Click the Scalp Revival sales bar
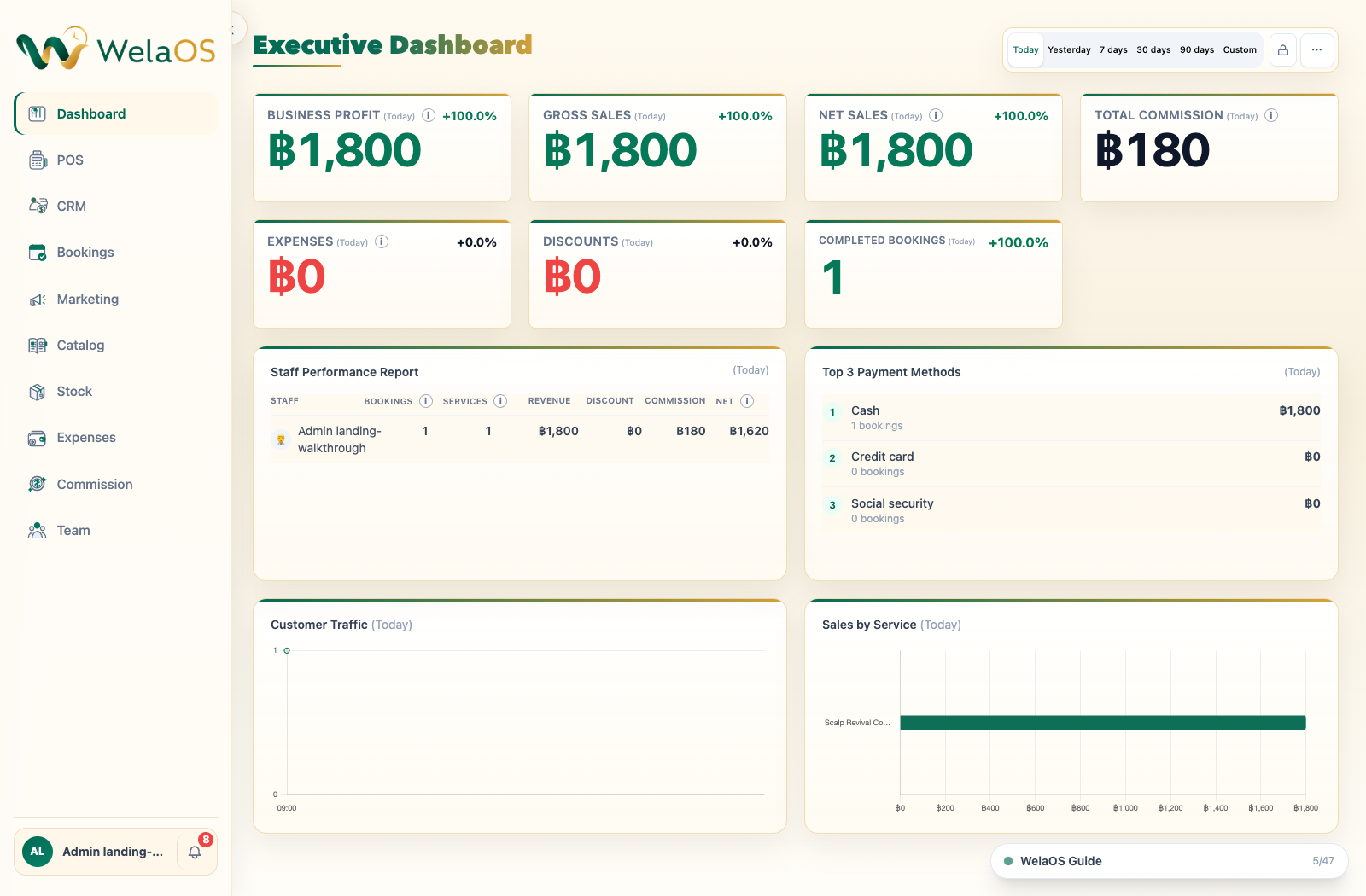The width and height of the screenshot is (1366, 896). pos(1103,723)
